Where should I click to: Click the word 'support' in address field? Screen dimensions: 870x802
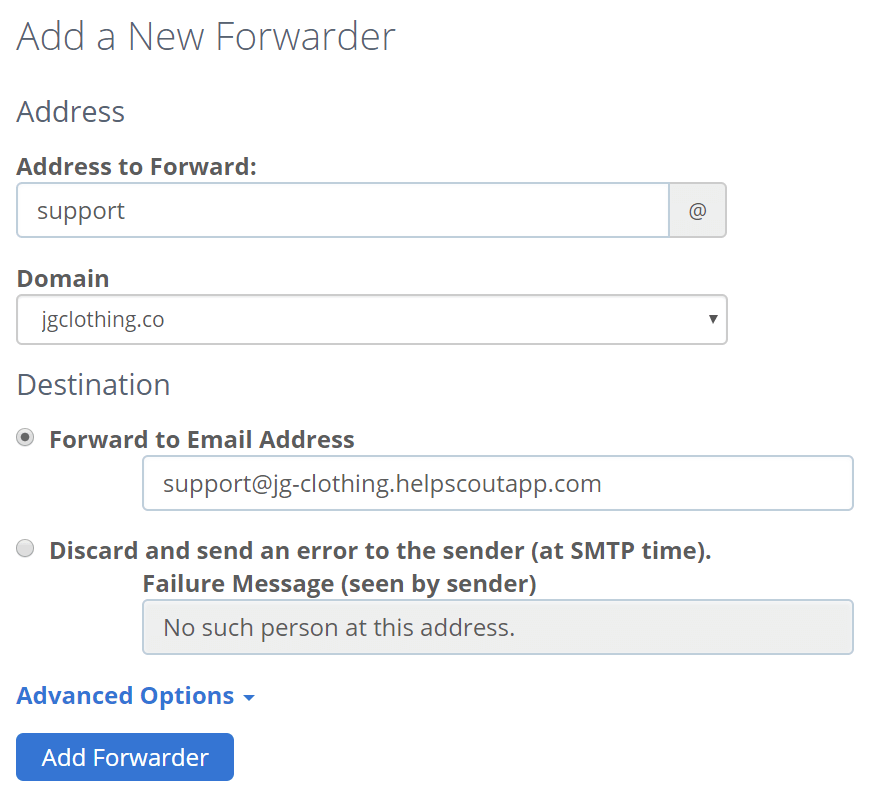[x=81, y=211]
